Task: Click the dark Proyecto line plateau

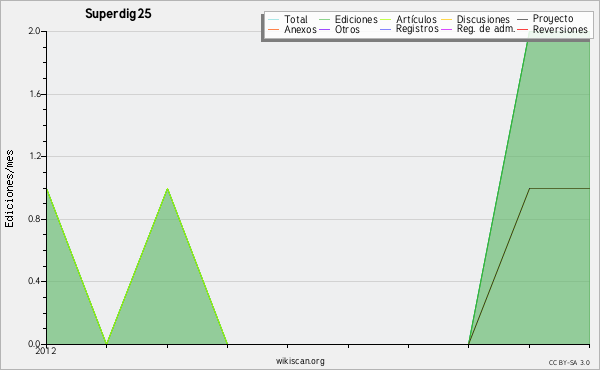Action: pyautogui.click(x=559, y=188)
